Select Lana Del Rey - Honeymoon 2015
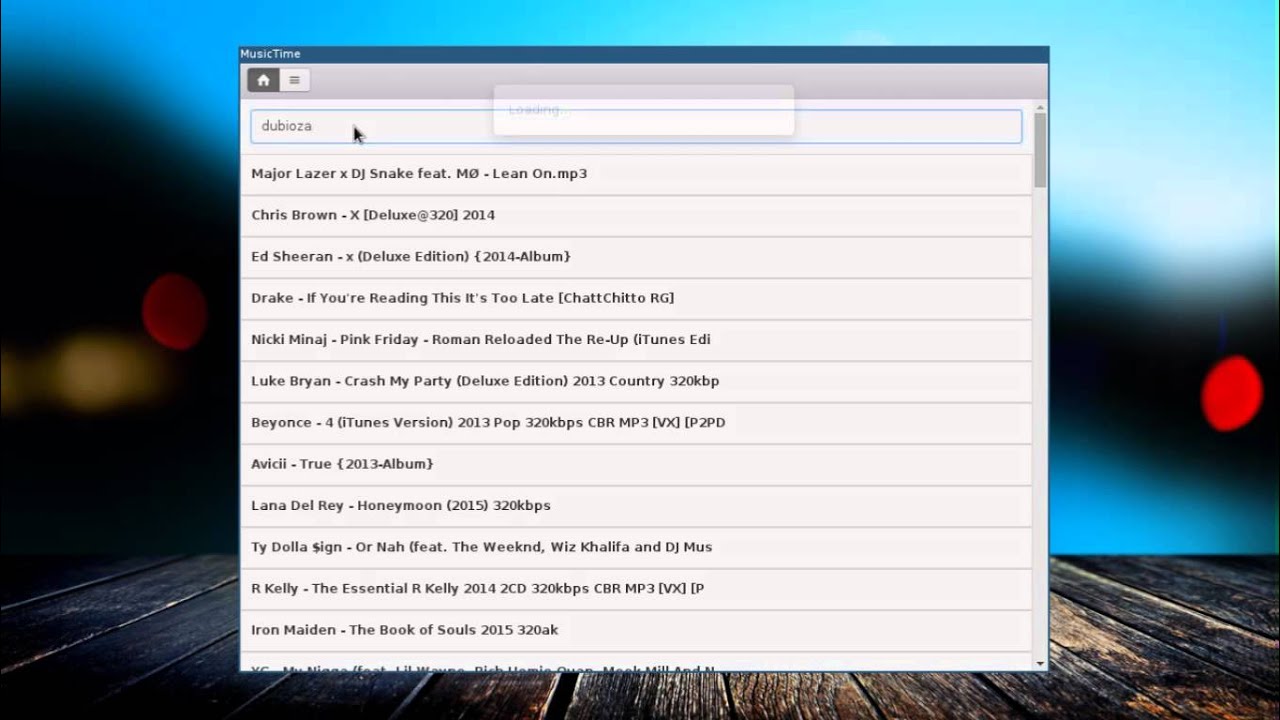 coord(636,506)
